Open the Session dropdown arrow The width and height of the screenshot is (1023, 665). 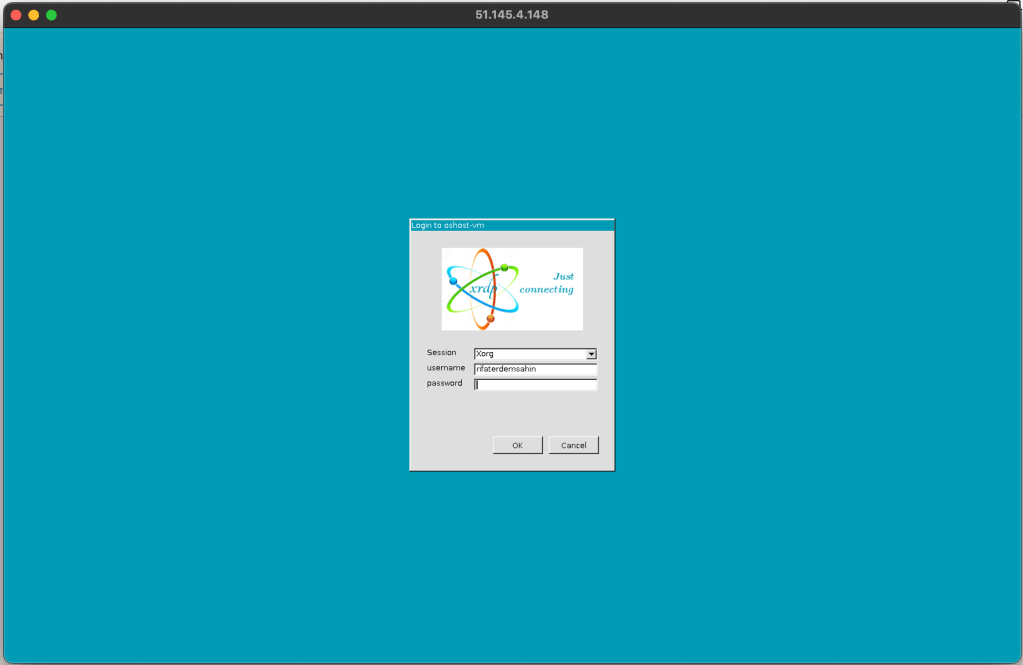[x=590, y=354]
